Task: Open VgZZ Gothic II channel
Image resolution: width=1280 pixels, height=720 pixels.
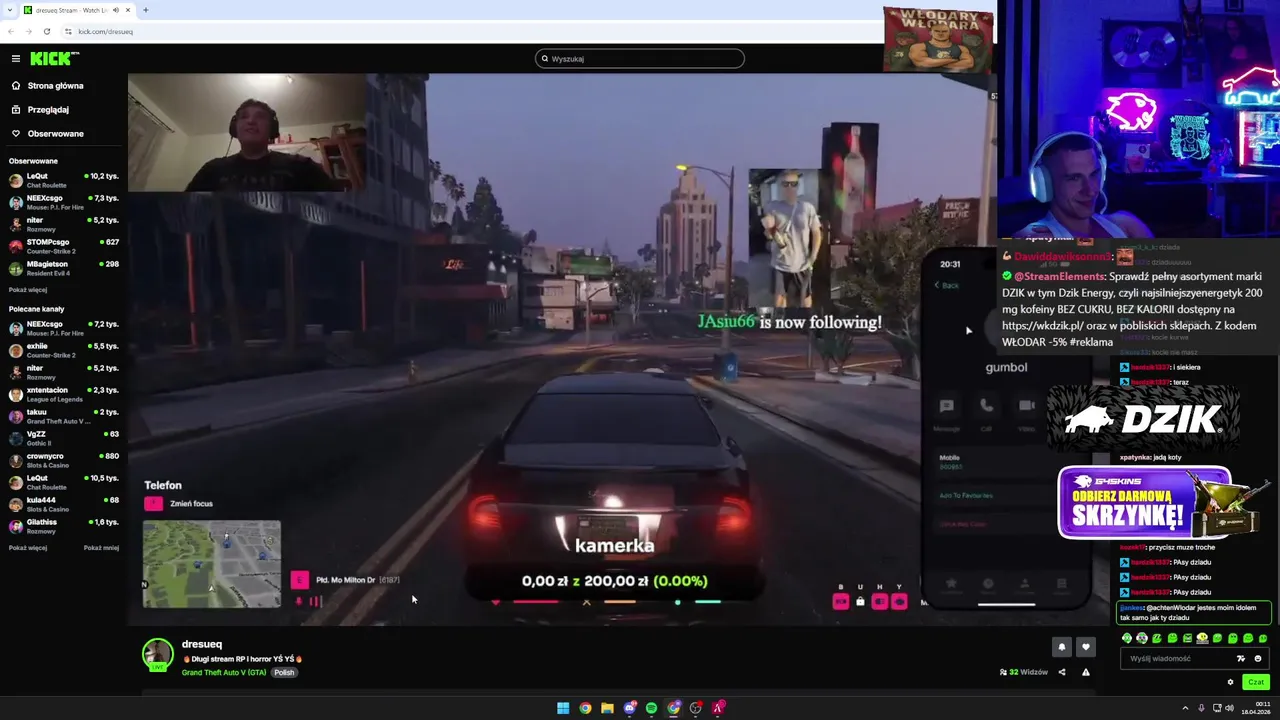Action: [62, 437]
